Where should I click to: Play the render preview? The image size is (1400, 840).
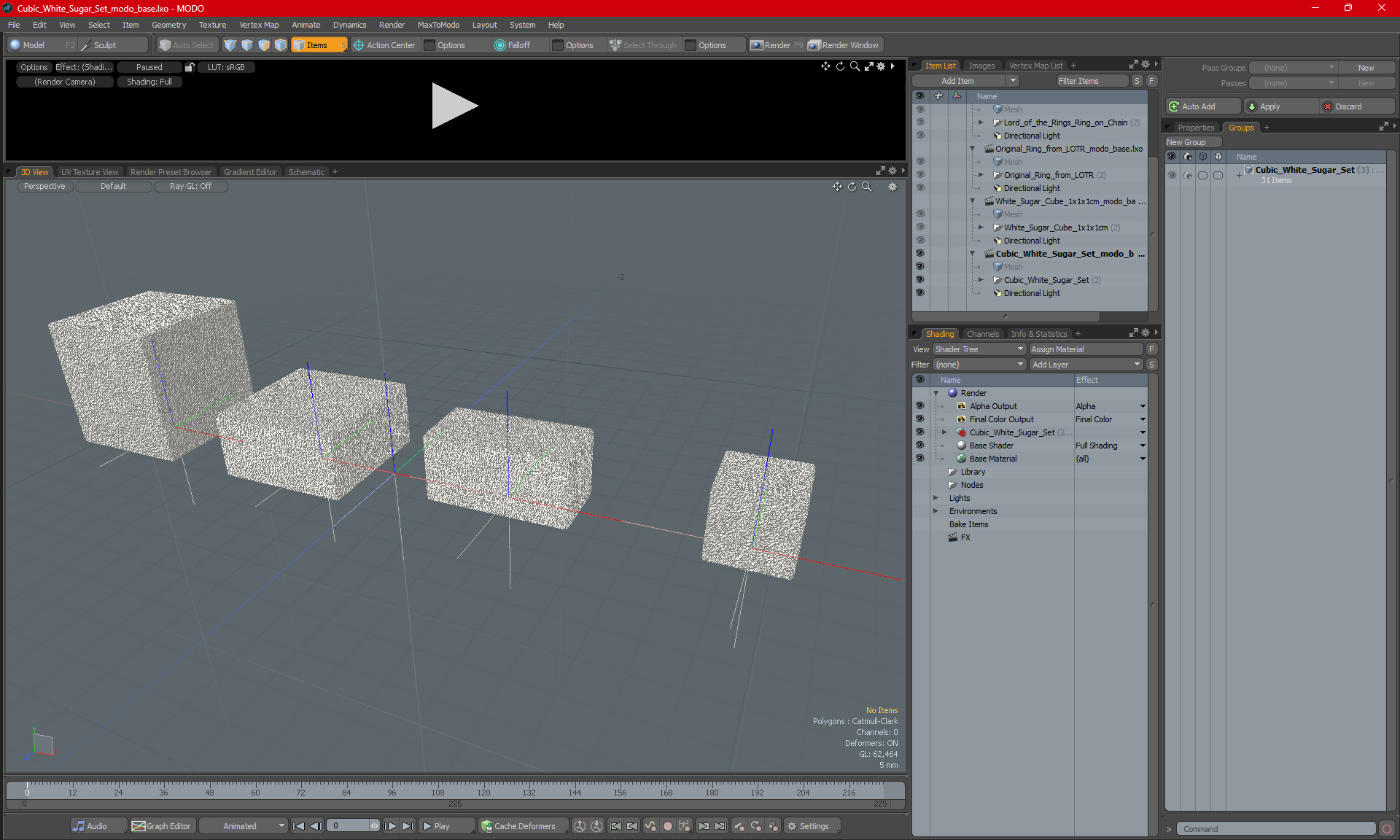(x=454, y=106)
